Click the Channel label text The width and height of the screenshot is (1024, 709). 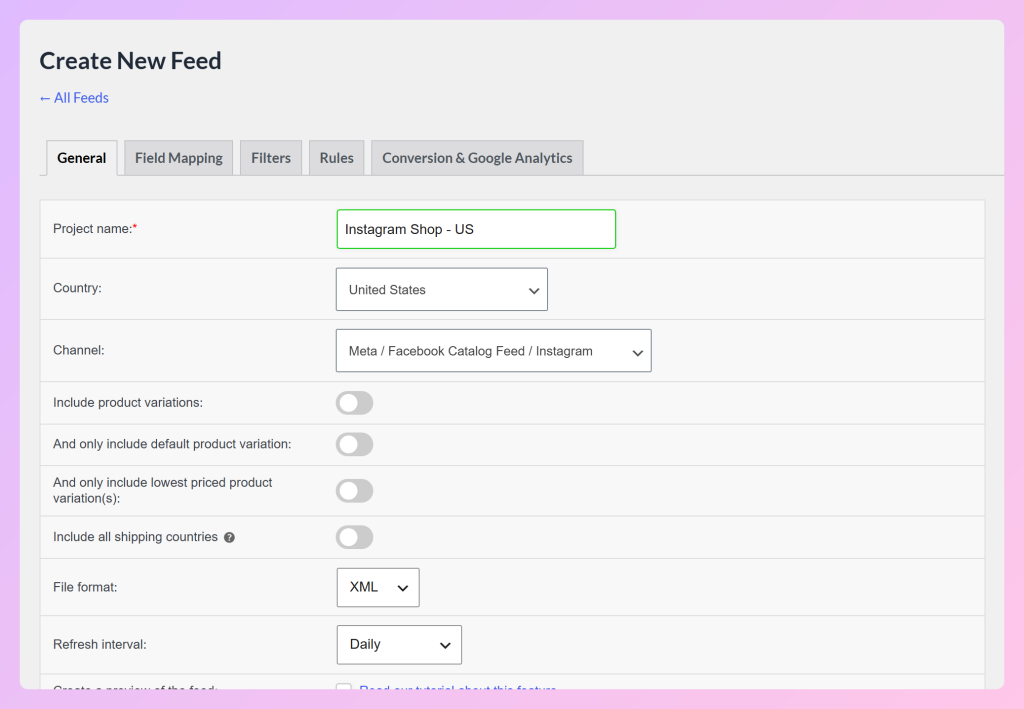(78, 351)
